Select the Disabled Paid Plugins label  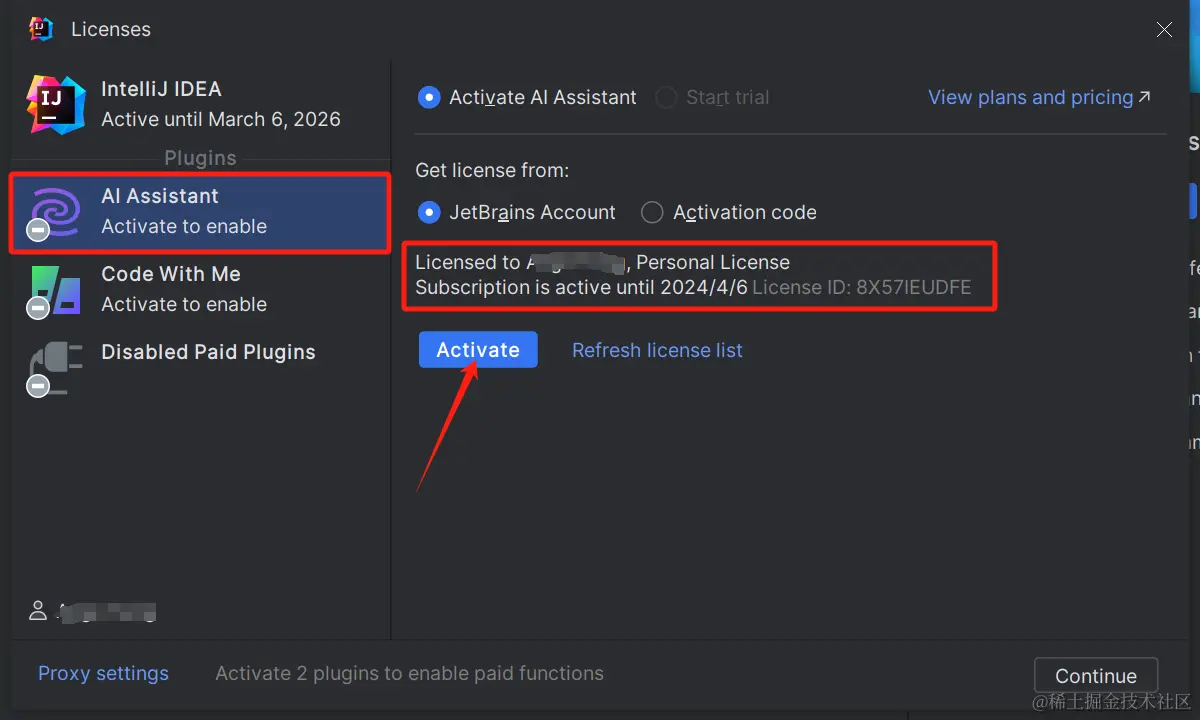208,351
